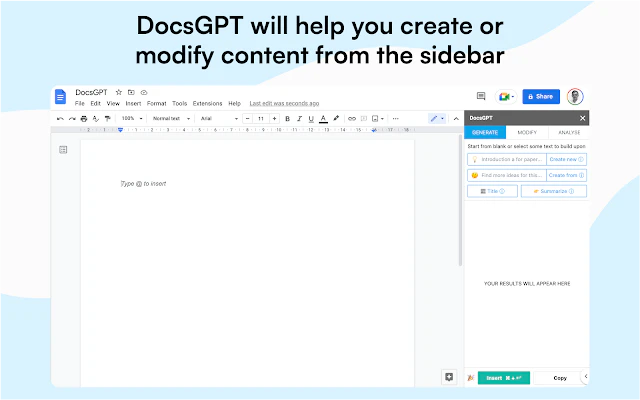
Task: Click the Google Docs home icon
Action: coord(60,97)
